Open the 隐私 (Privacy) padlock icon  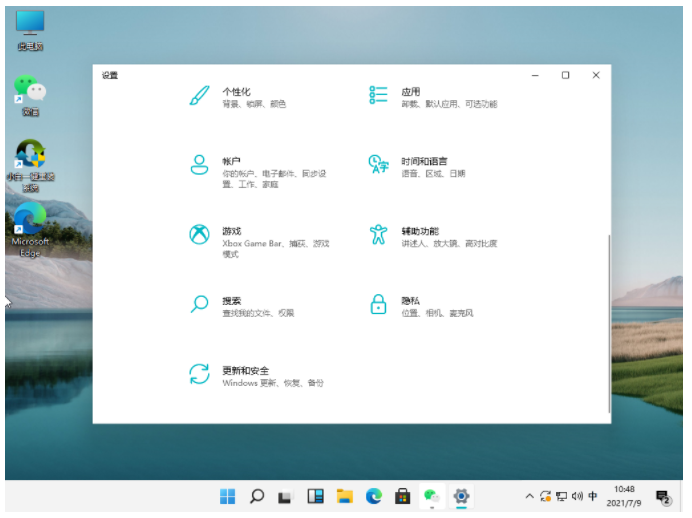[378, 304]
